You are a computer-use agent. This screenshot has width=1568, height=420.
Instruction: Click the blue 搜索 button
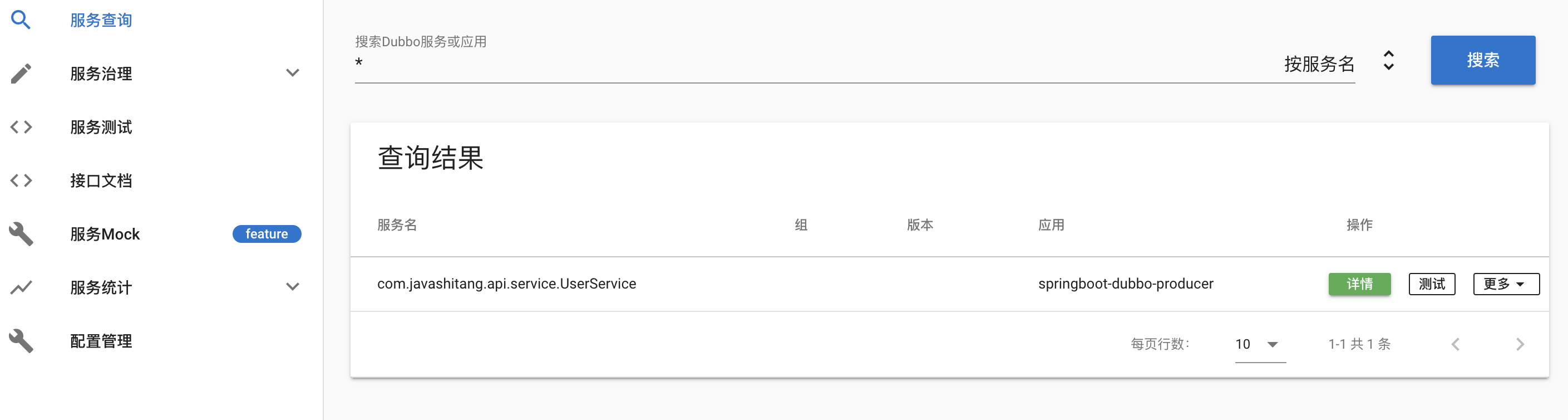coord(1483,60)
